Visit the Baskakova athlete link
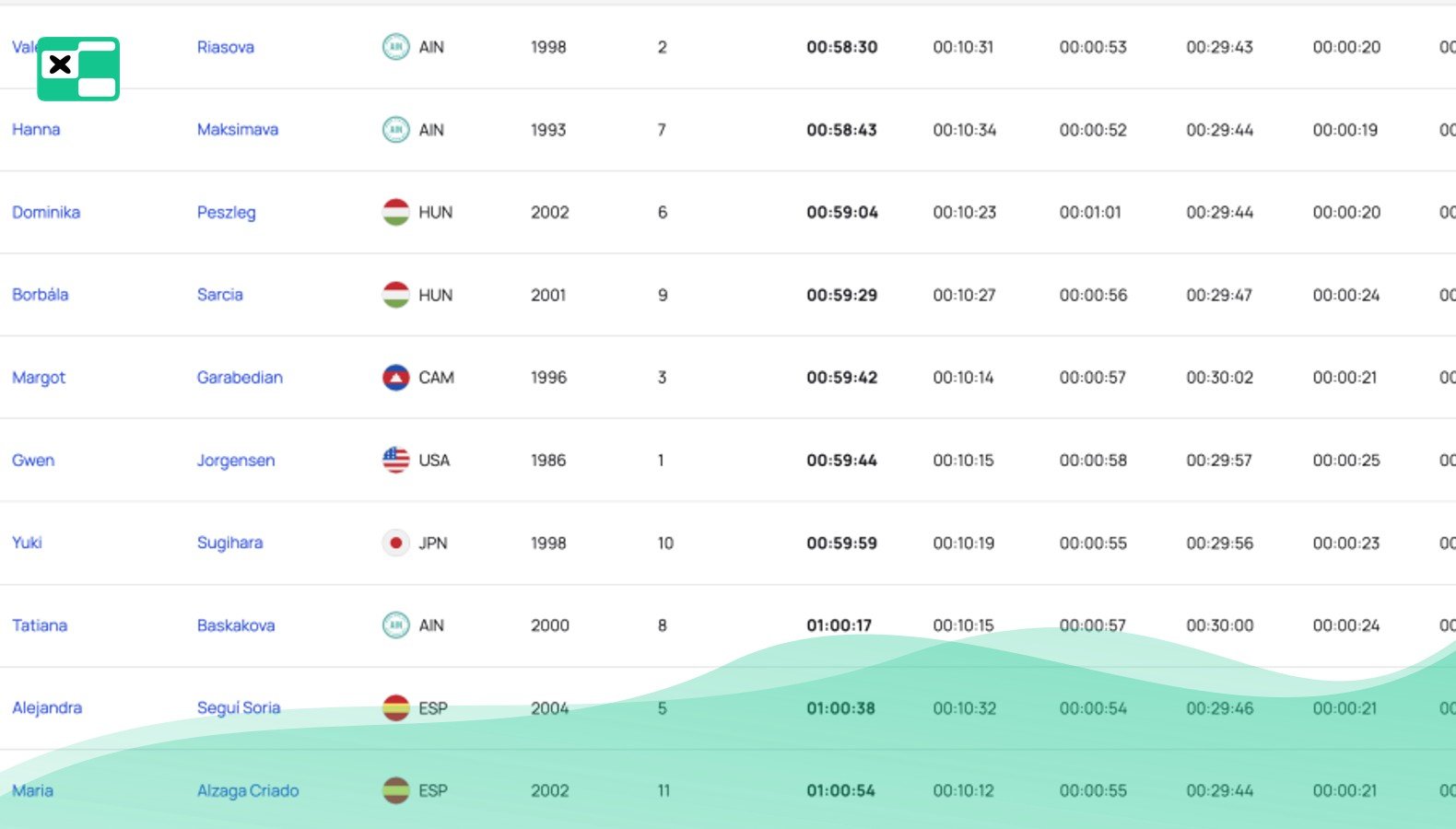The width and height of the screenshot is (1456, 829). 236,625
